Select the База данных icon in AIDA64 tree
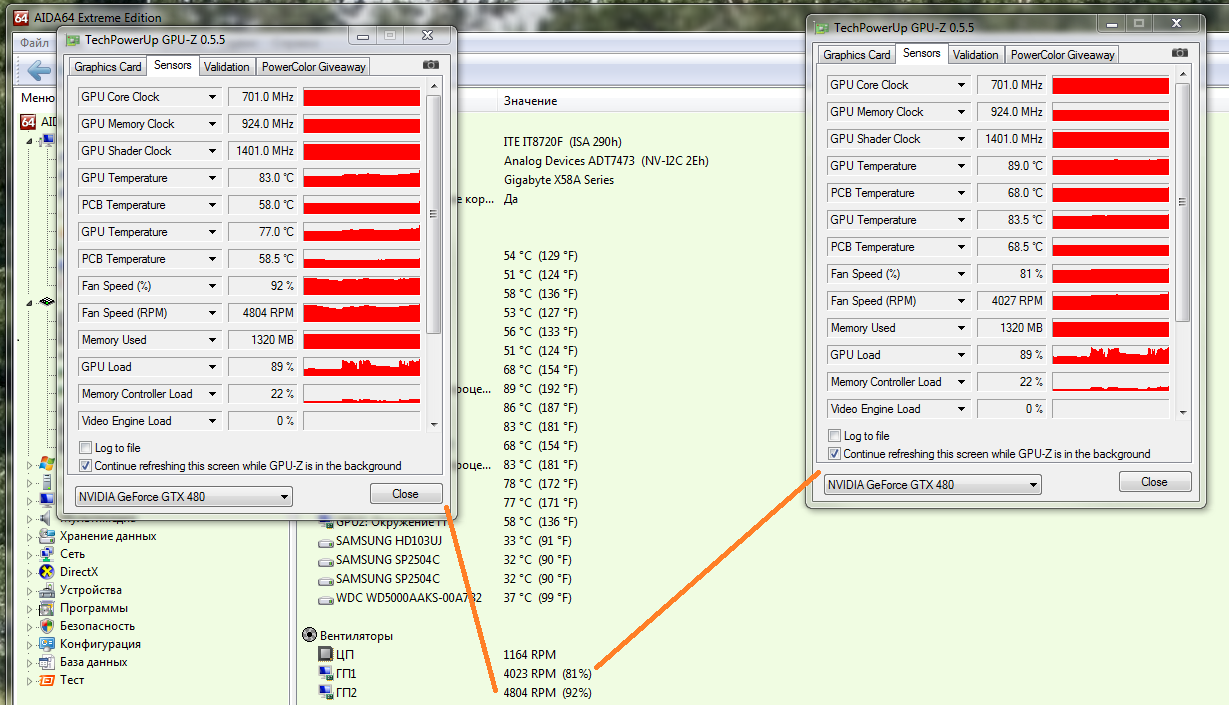 point(45,662)
